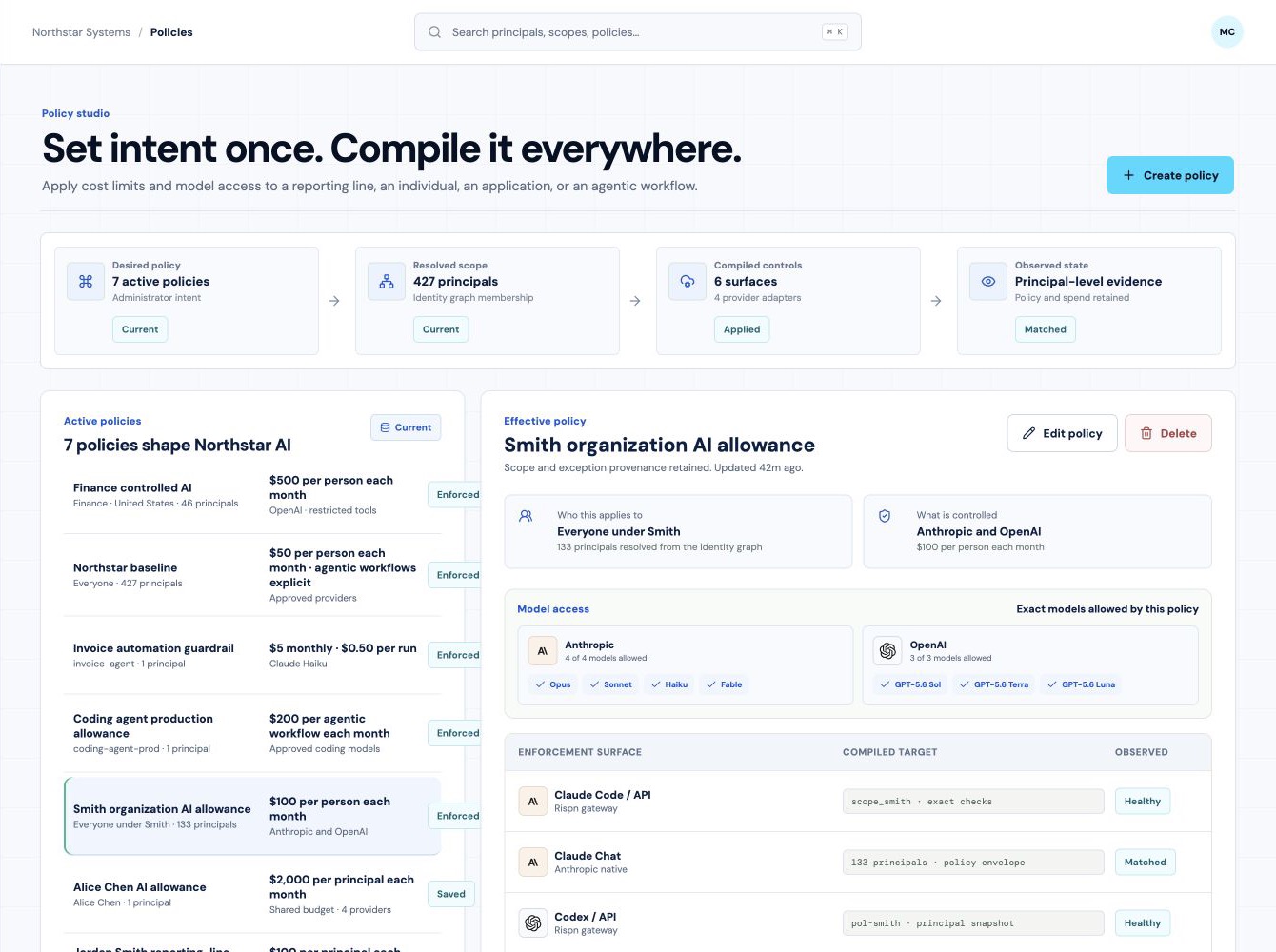Select Coding agent production allowance policy
The height and width of the screenshot is (952, 1276).
pos(252,733)
